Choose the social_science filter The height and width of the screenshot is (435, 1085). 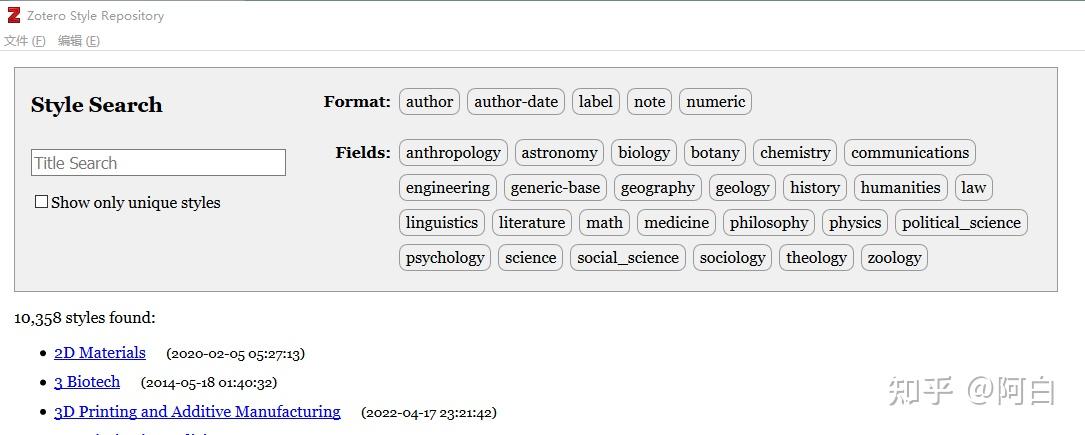(x=628, y=258)
